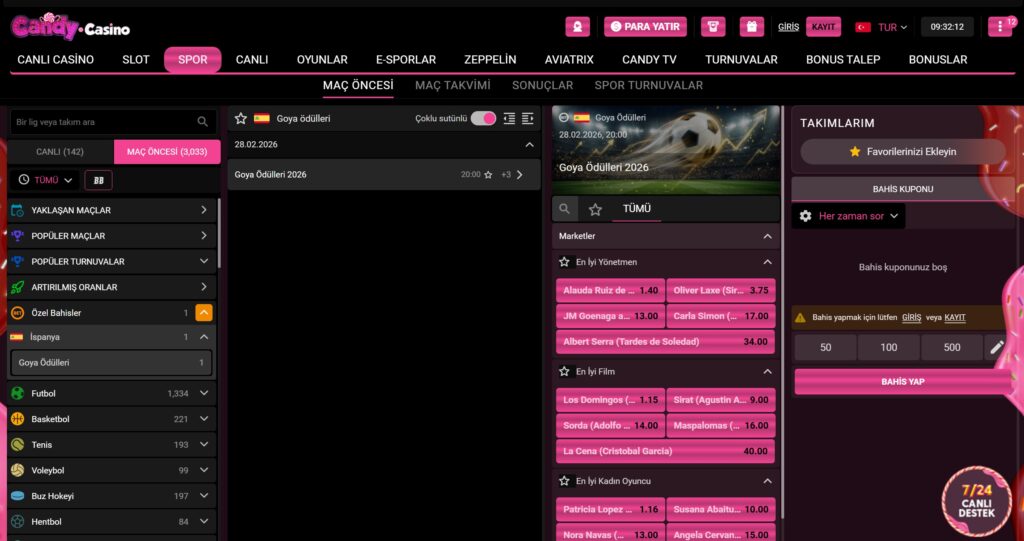The height and width of the screenshot is (541, 1024).
Task: Open the Goya Ödülleri 2026 match row
Action: click(x=383, y=174)
